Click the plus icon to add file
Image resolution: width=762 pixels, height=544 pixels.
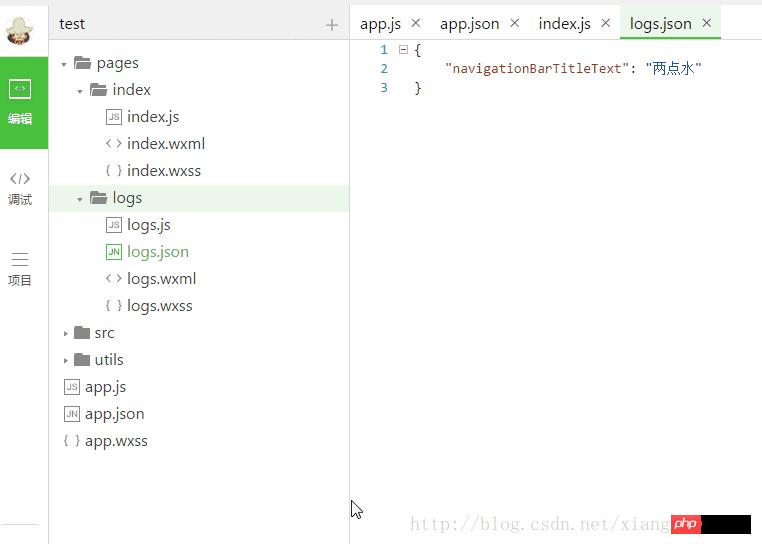point(332,25)
